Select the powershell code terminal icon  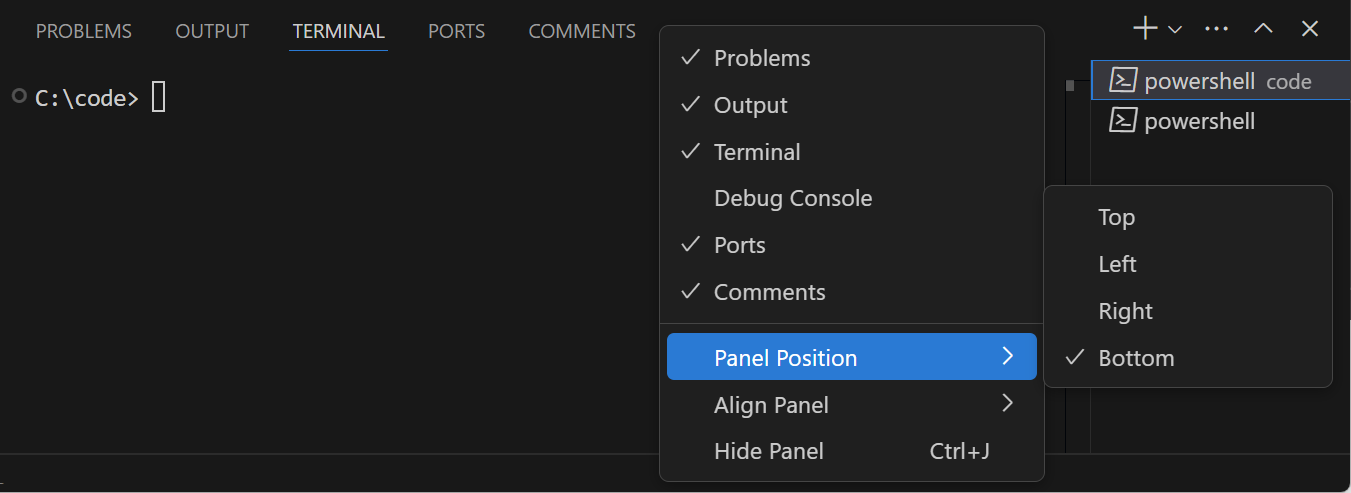[1124, 81]
